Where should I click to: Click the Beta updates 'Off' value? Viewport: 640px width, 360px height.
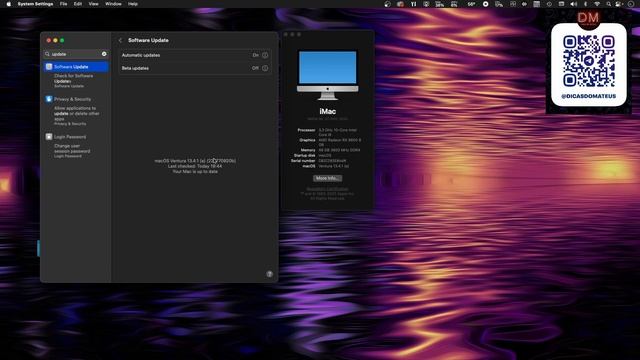click(255, 68)
